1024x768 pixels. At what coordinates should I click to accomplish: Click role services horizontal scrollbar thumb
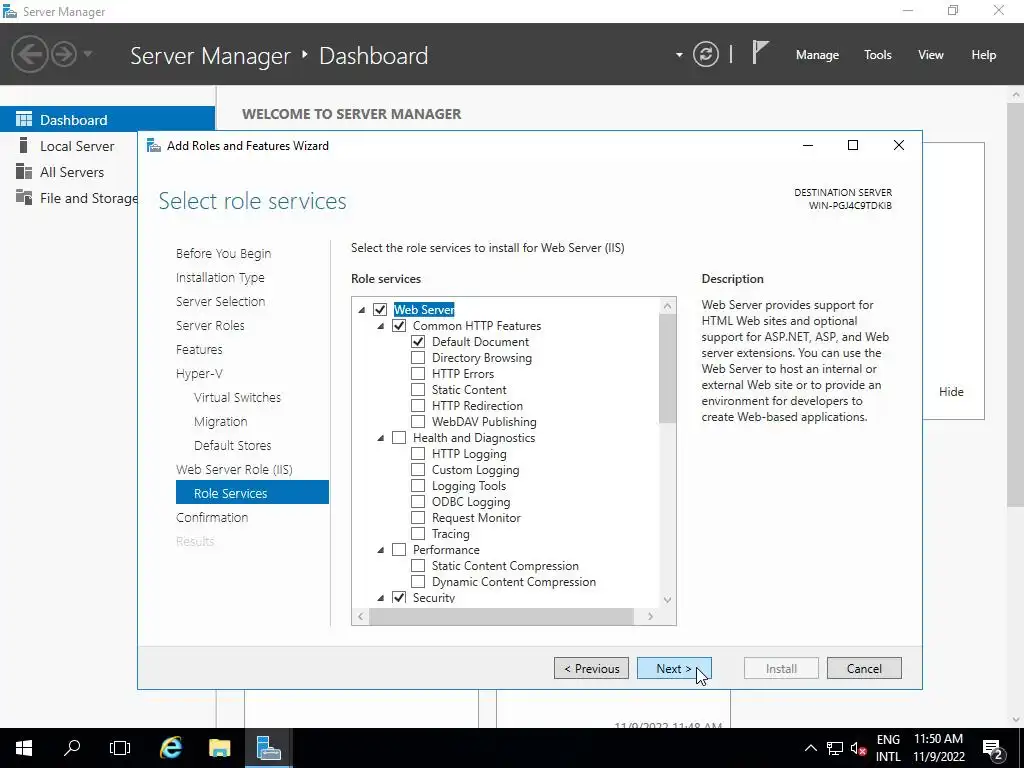point(502,616)
